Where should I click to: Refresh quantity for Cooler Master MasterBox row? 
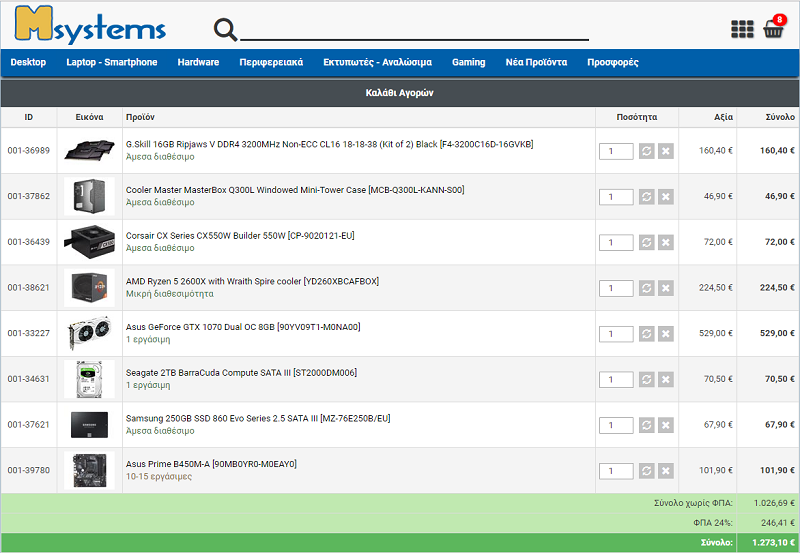click(x=646, y=196)
